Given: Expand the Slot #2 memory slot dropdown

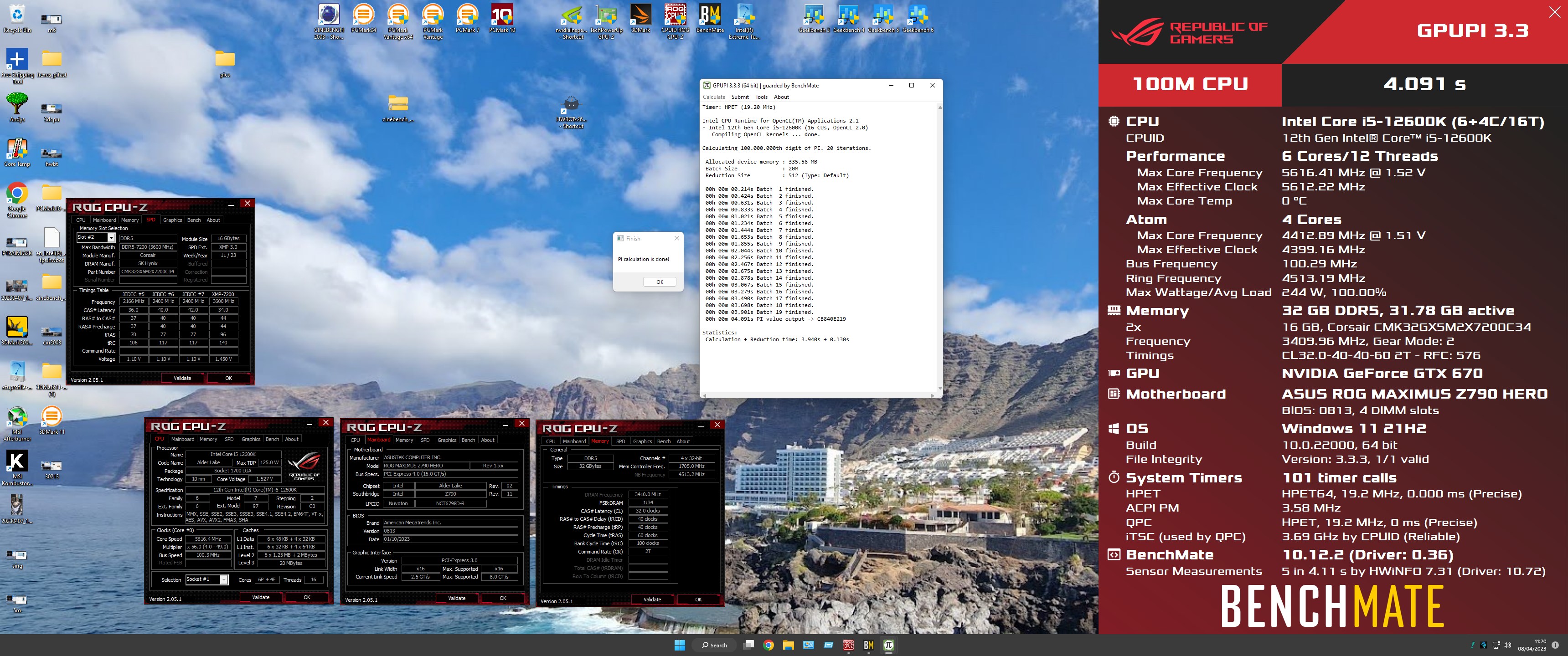Looking at the screenshot, I should (x=111, y=237).
